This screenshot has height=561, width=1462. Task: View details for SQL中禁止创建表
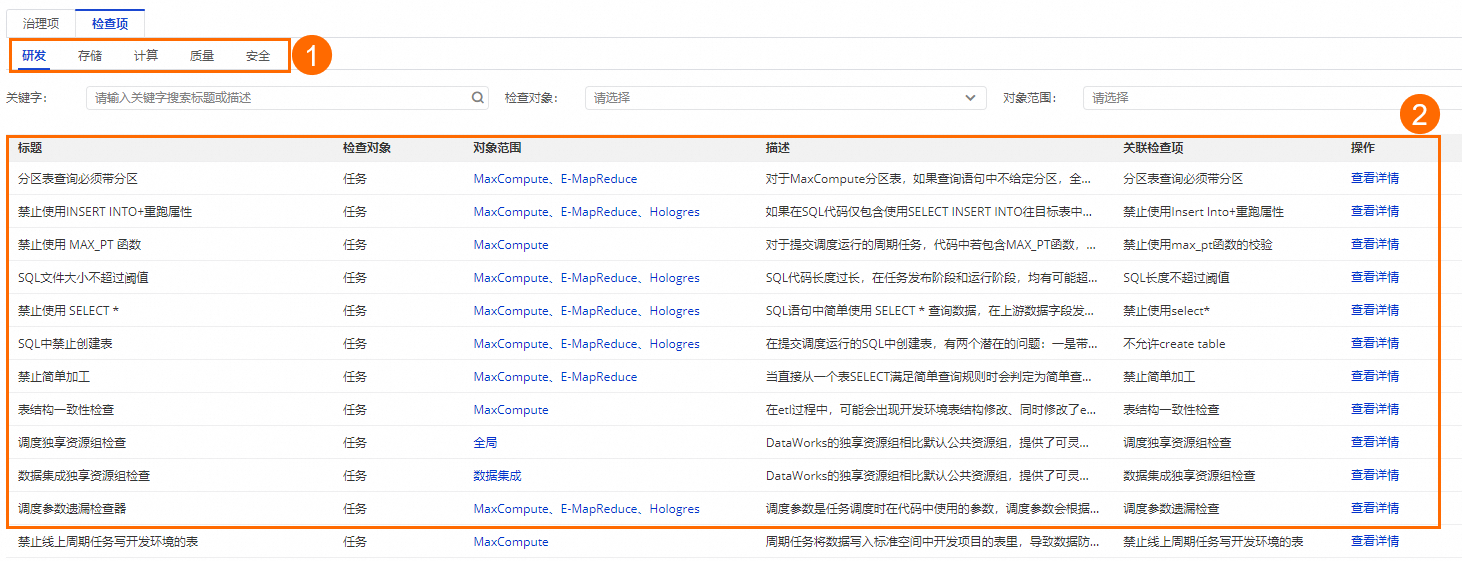tap(1375, 343)
